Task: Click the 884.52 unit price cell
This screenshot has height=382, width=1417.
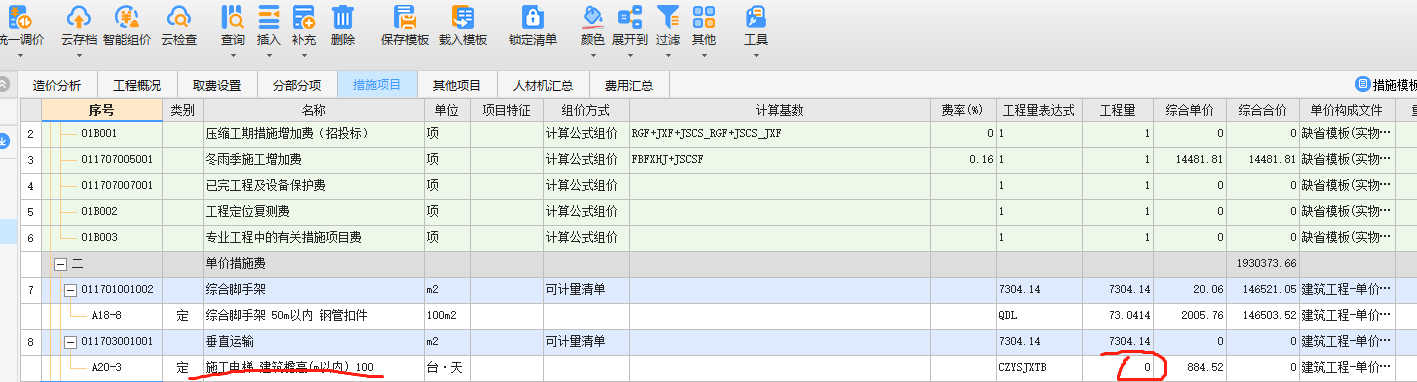Action: tap(1189, 368)
